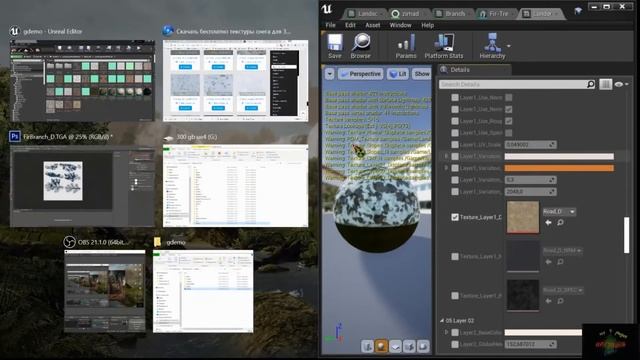Click the Hierarchy toolbar icon
This screenshot has height=360, width=640.
(x=492, y=42)
